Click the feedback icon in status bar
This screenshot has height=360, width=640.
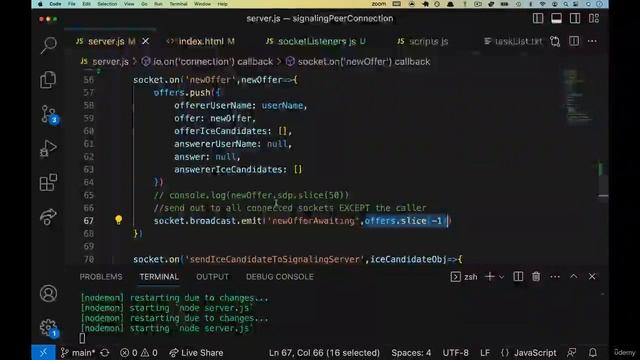[572, 353]
